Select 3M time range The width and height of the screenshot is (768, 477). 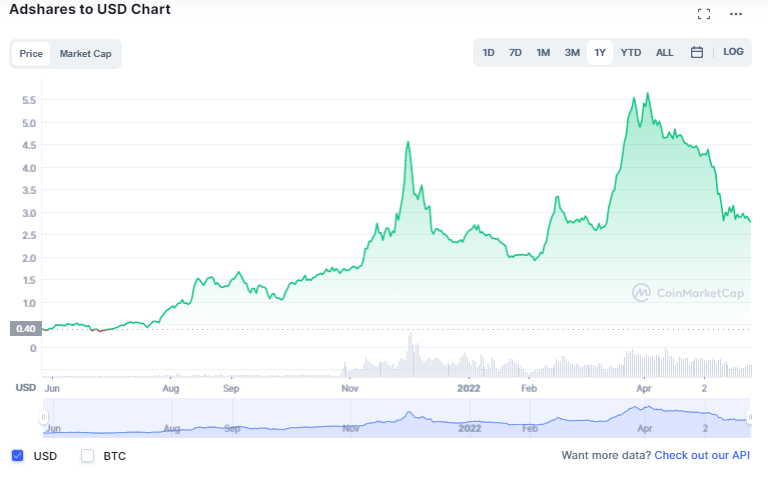click(x=572, y=52)
